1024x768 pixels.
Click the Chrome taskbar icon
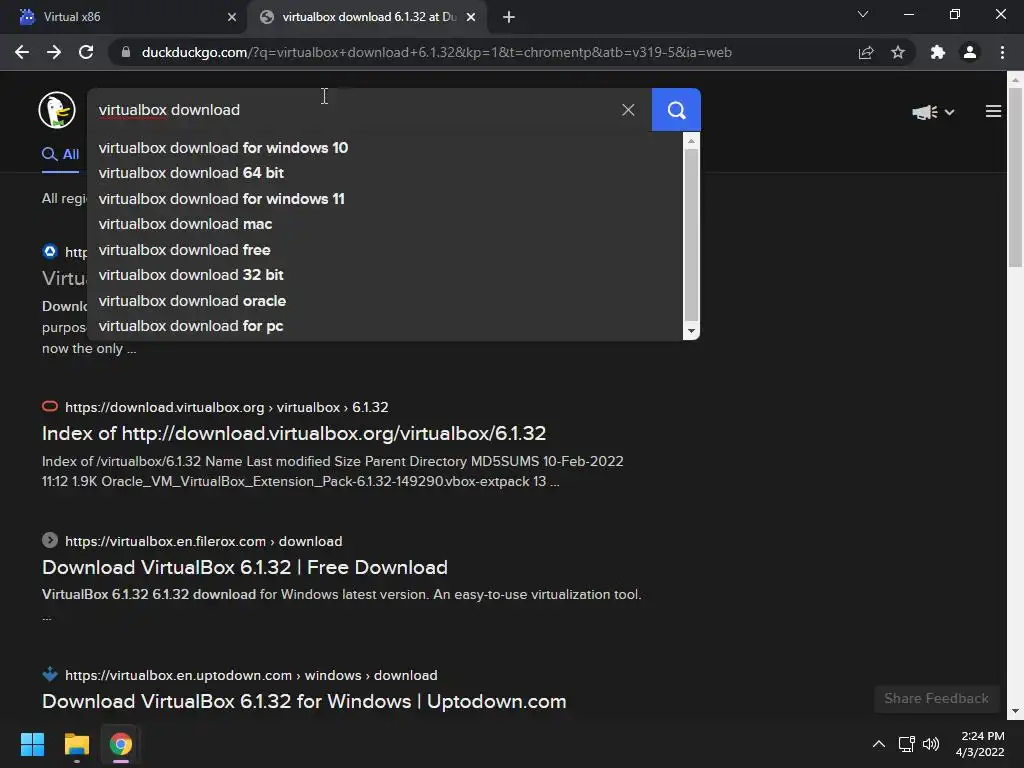(121, 744)
